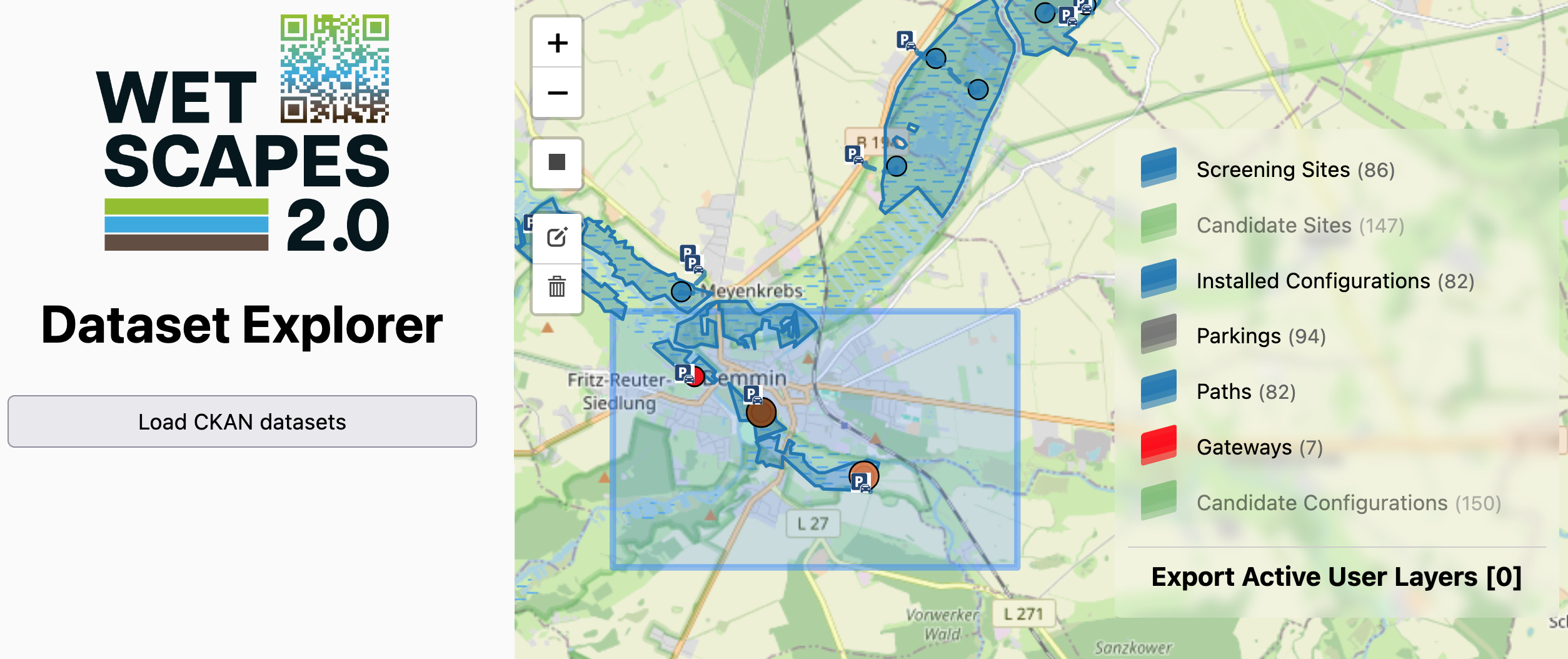1568x659 pixels.
Task: Zoom out of the map
Action: [x=557, y=93]
